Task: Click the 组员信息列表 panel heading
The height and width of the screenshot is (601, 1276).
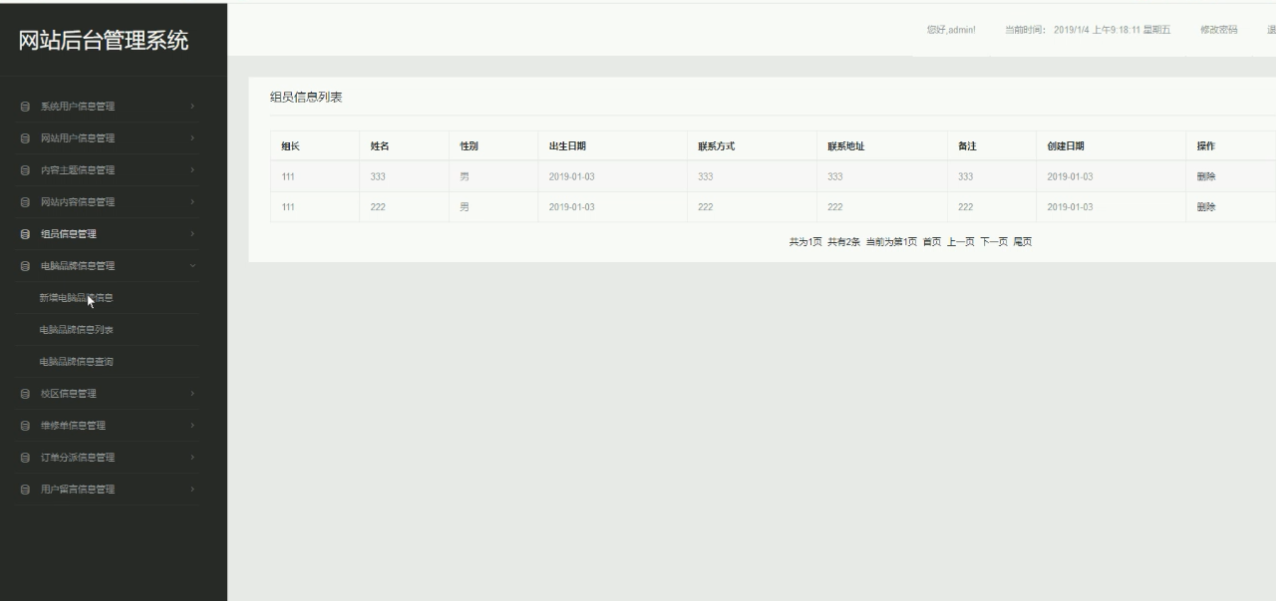Action: [x=306, y=96]
